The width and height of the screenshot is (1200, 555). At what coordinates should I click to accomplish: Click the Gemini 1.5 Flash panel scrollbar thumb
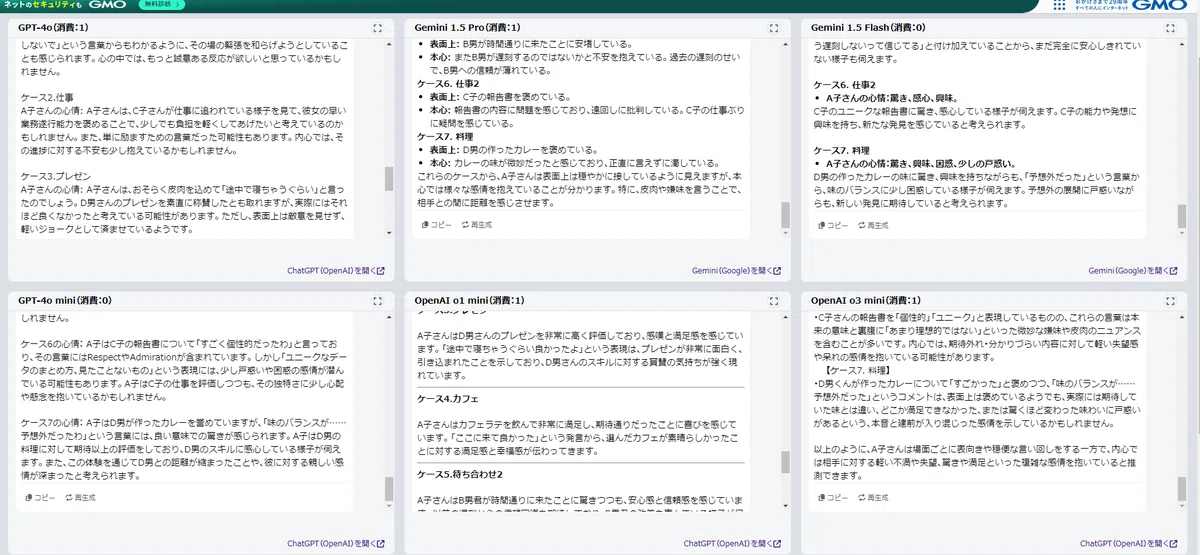[x=1183, y=214]
